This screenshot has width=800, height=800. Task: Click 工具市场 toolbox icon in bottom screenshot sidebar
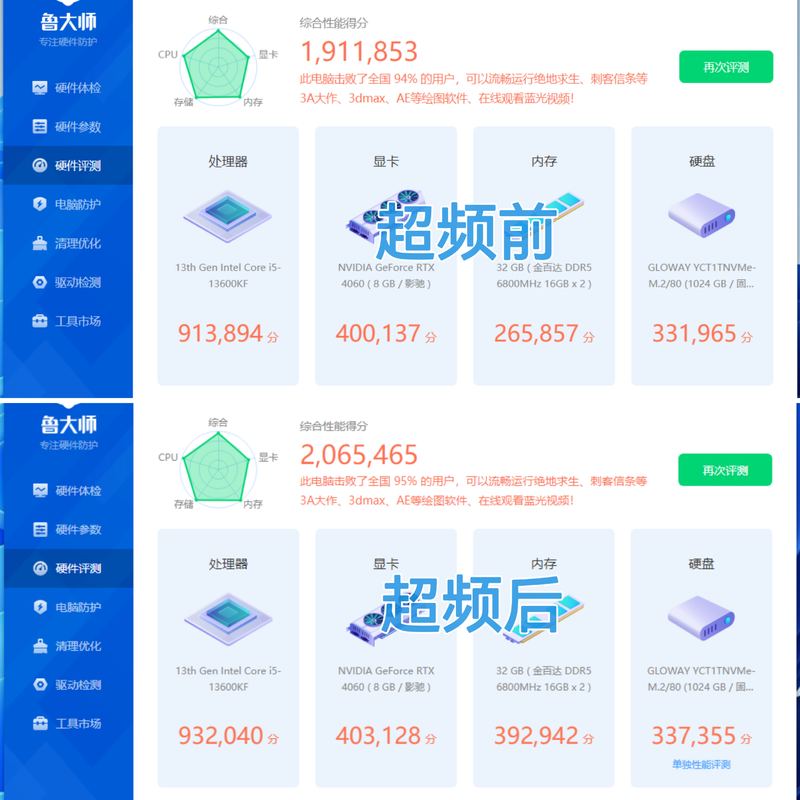tap(40, 723)
